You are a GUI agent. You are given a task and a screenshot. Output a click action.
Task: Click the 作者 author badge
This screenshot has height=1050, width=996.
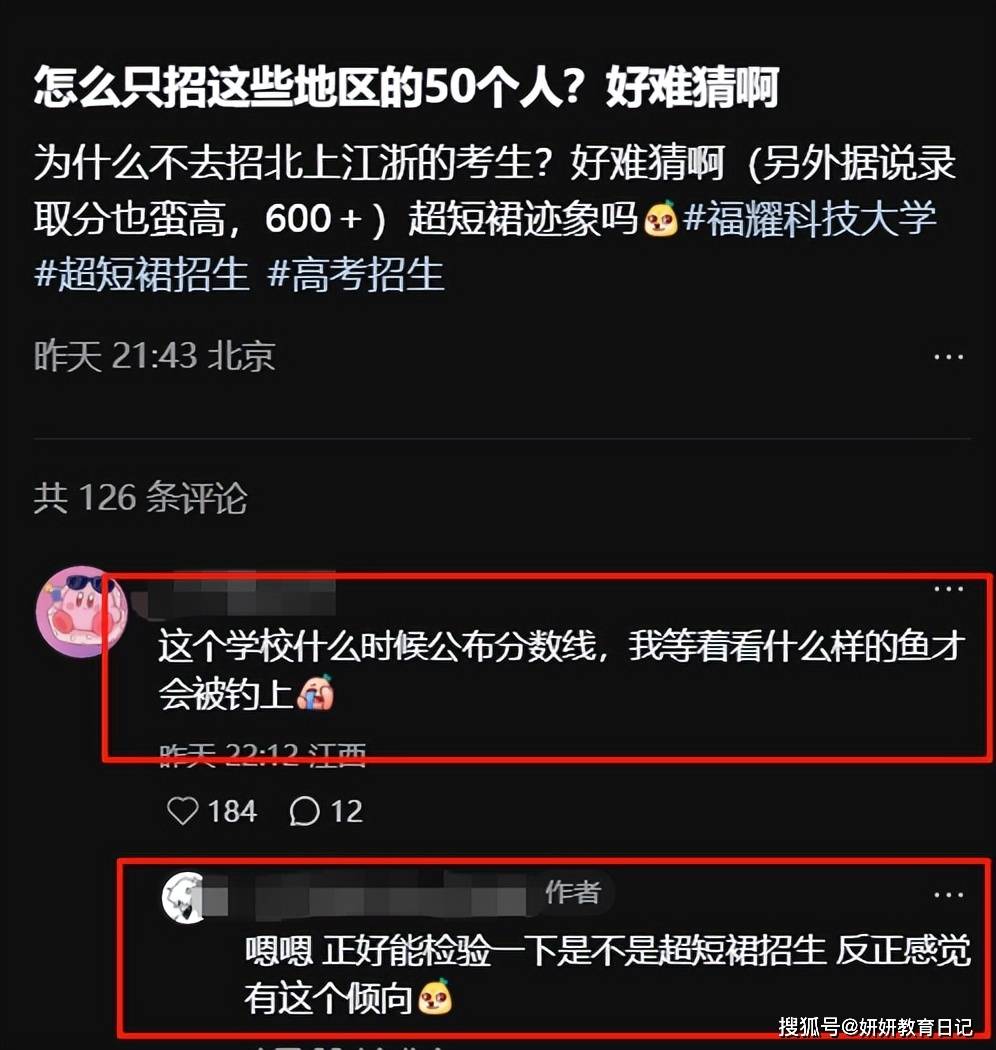pos(573,892)
